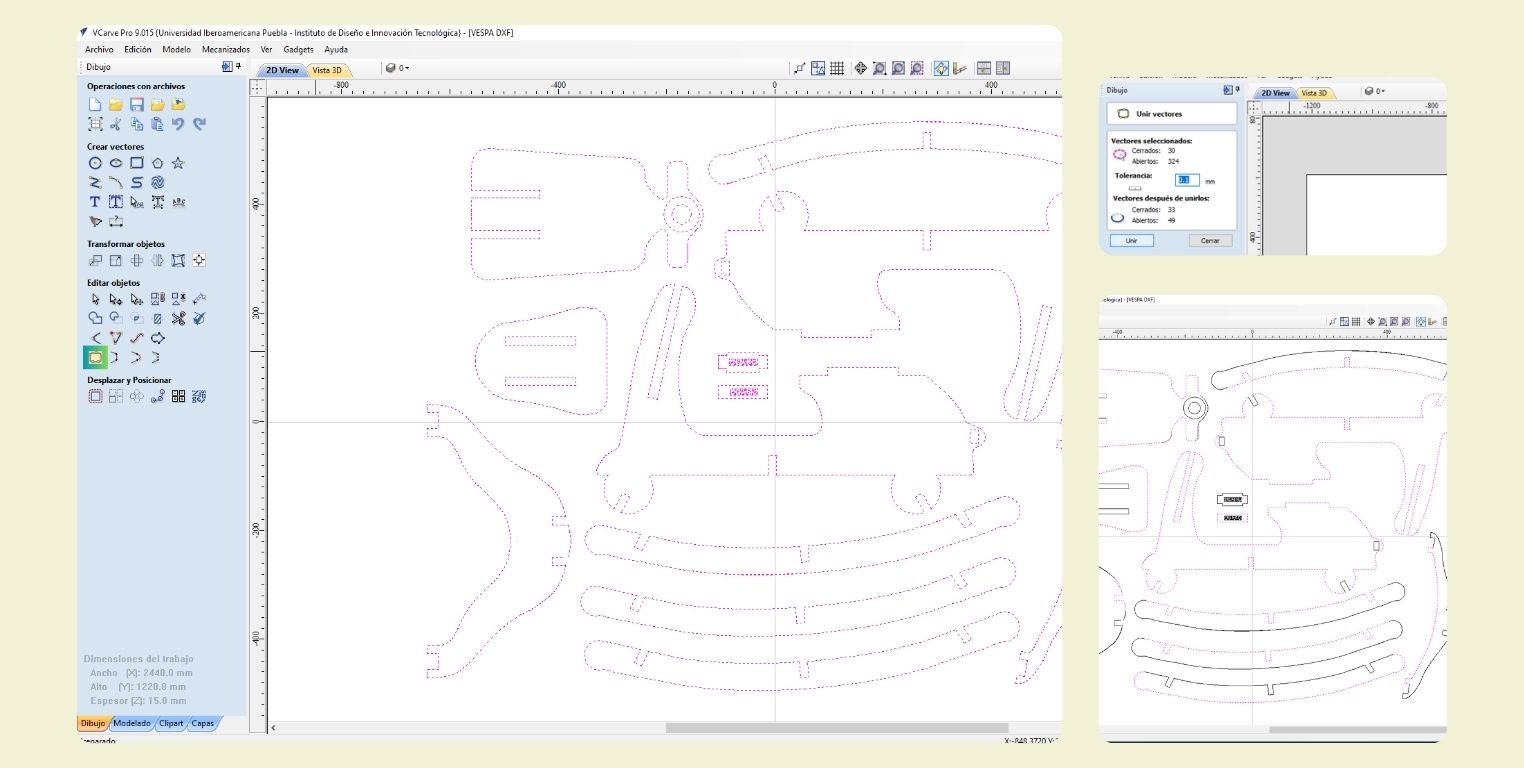Open the Mecanizados menu
The image size is (1524, 768).
(226, 49)
